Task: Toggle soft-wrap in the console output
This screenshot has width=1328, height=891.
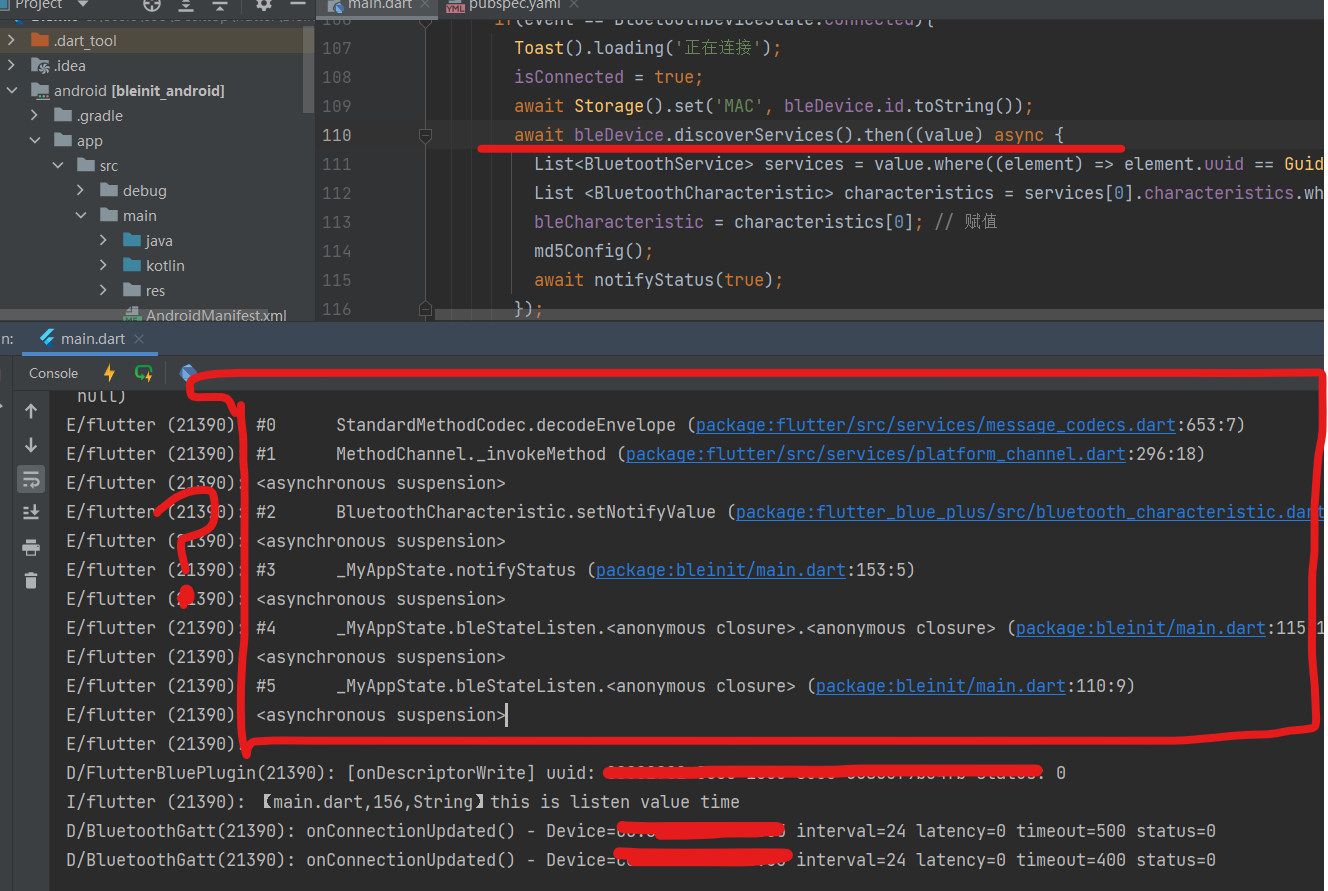Action: (31, 478)
